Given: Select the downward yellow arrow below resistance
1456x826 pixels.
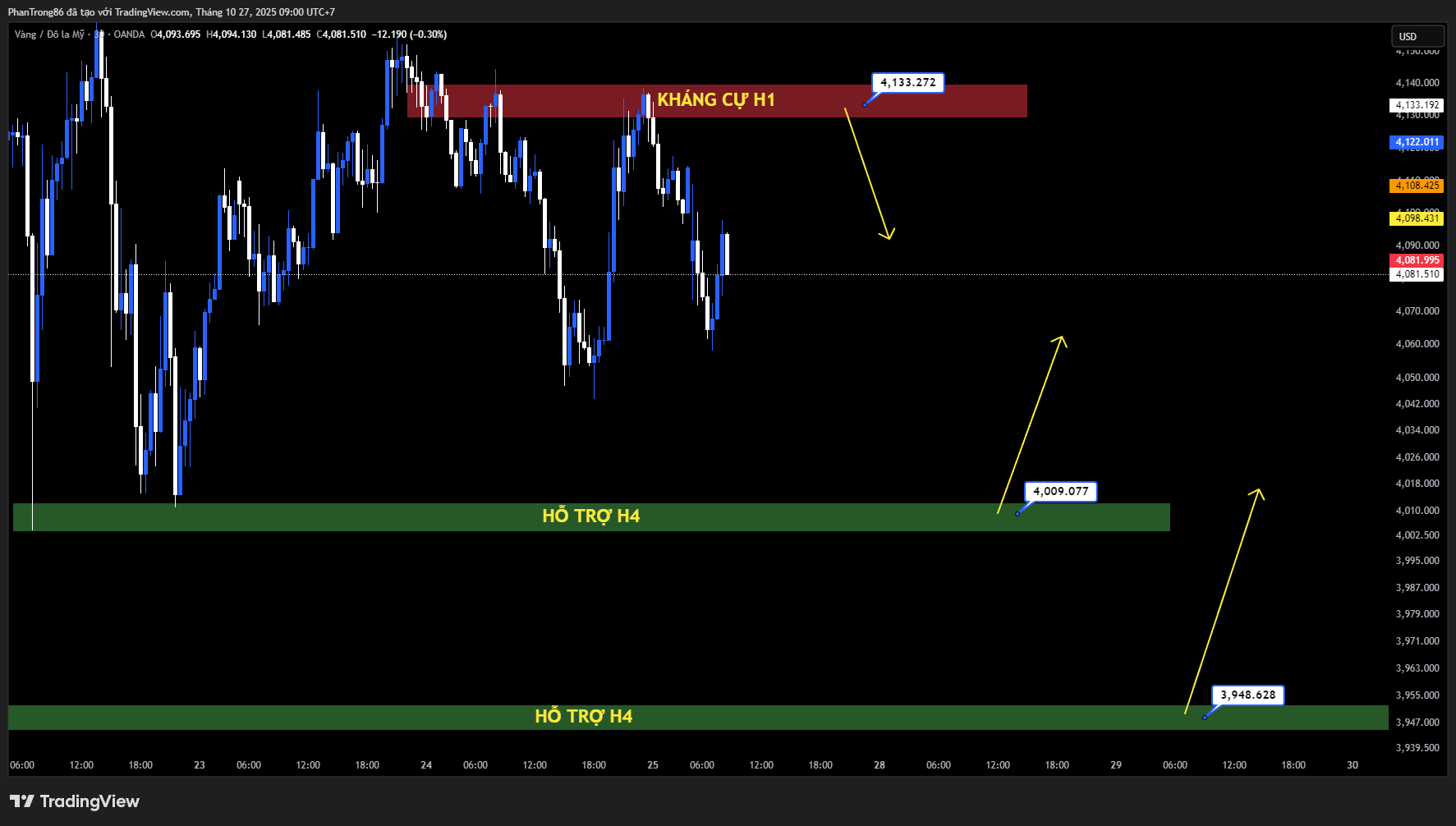Looking at the screenshot, I should 869,174.
